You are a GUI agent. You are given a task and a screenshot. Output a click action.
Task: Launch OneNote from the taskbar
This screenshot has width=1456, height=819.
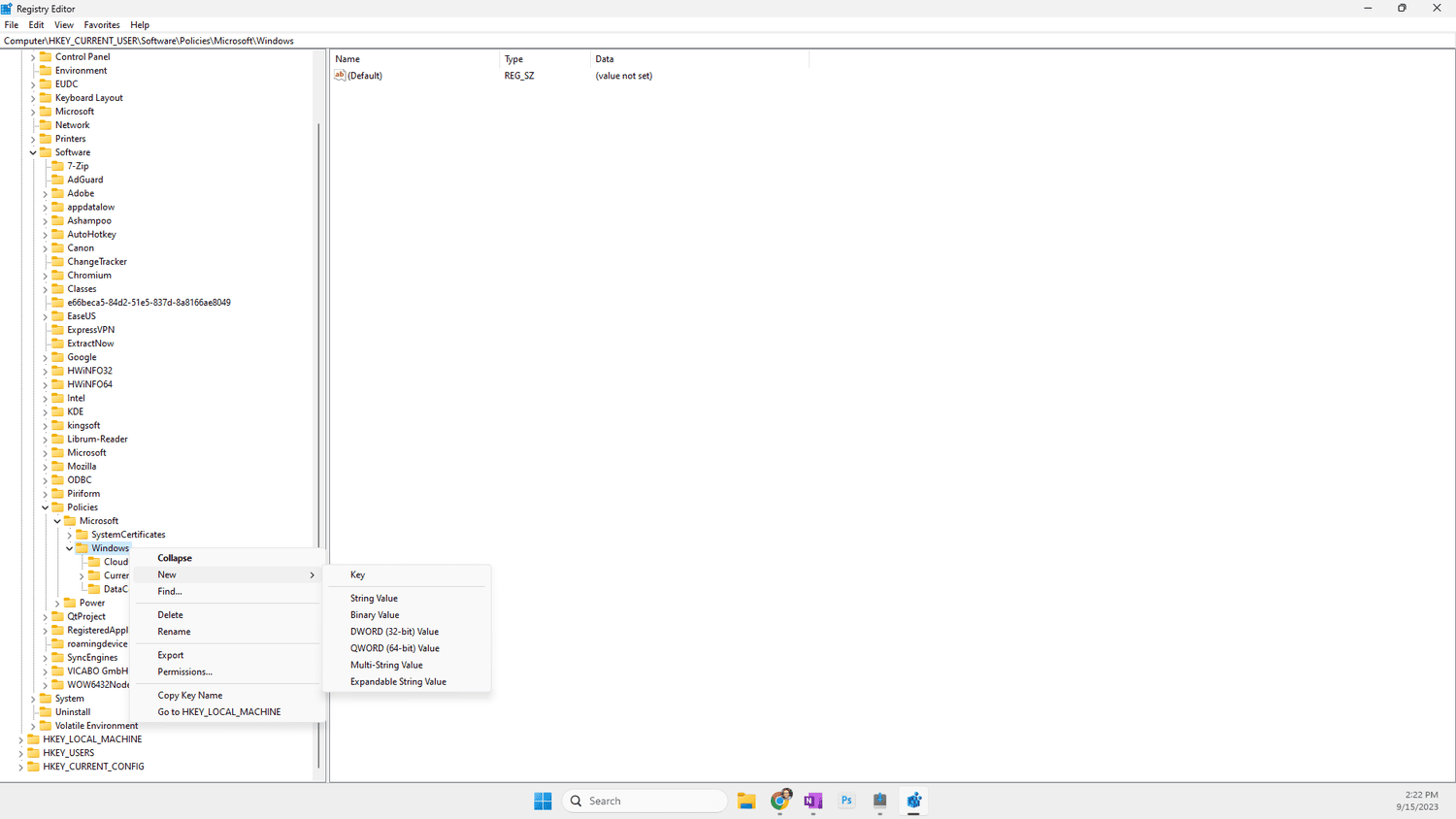[813, 801]
